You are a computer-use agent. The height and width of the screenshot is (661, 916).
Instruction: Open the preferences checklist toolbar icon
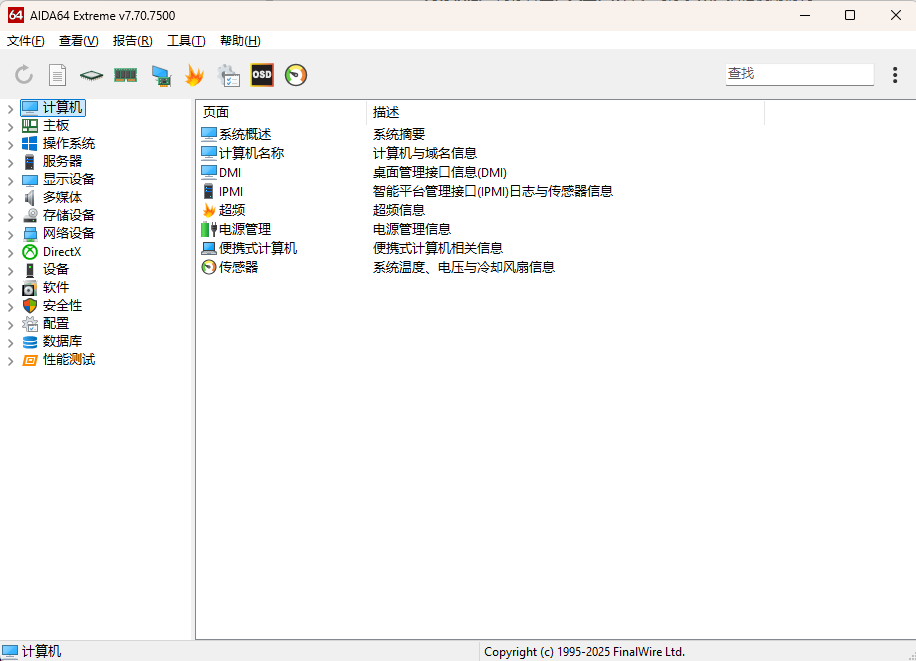click(228, 75)
